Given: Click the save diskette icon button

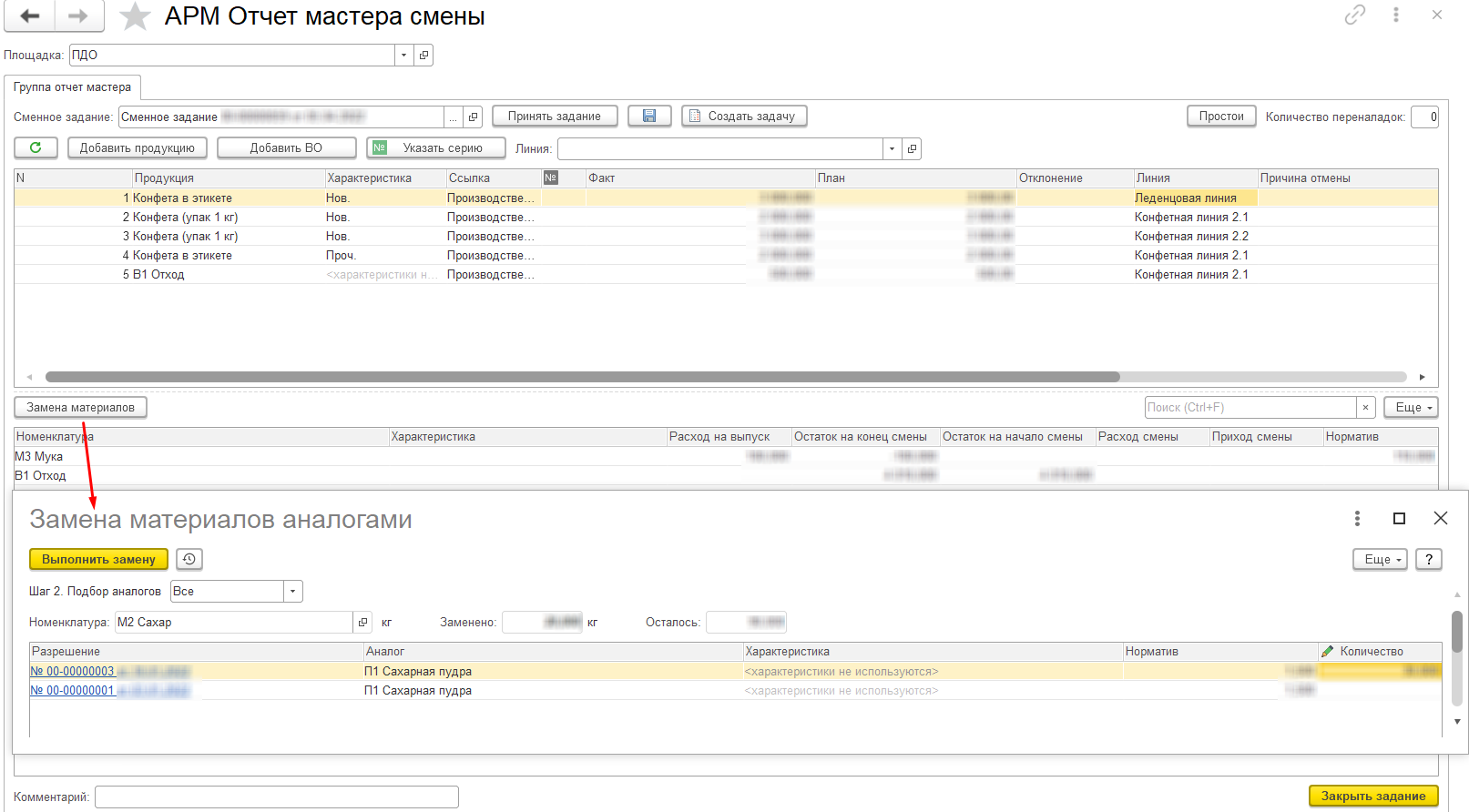Looking at the screenshot, I should (x=649, y=117).
